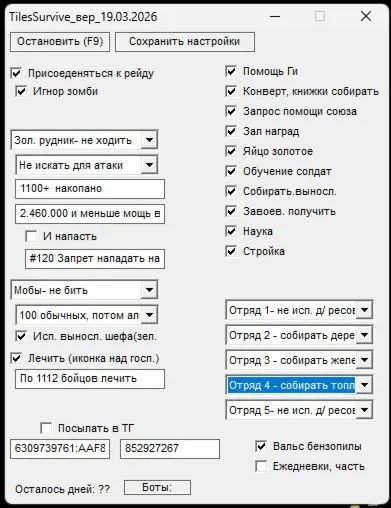Uncheck the Яйцо золотое checkbox
Screen dimensions: 391x508
click(x=231, y=151)
